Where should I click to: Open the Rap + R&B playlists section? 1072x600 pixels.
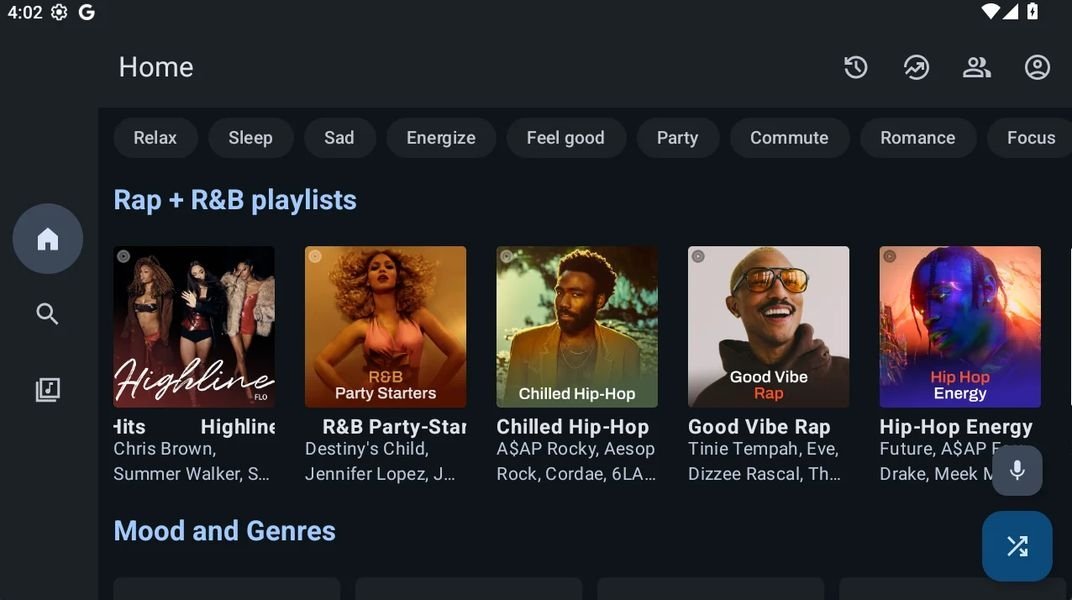point(235,200)
